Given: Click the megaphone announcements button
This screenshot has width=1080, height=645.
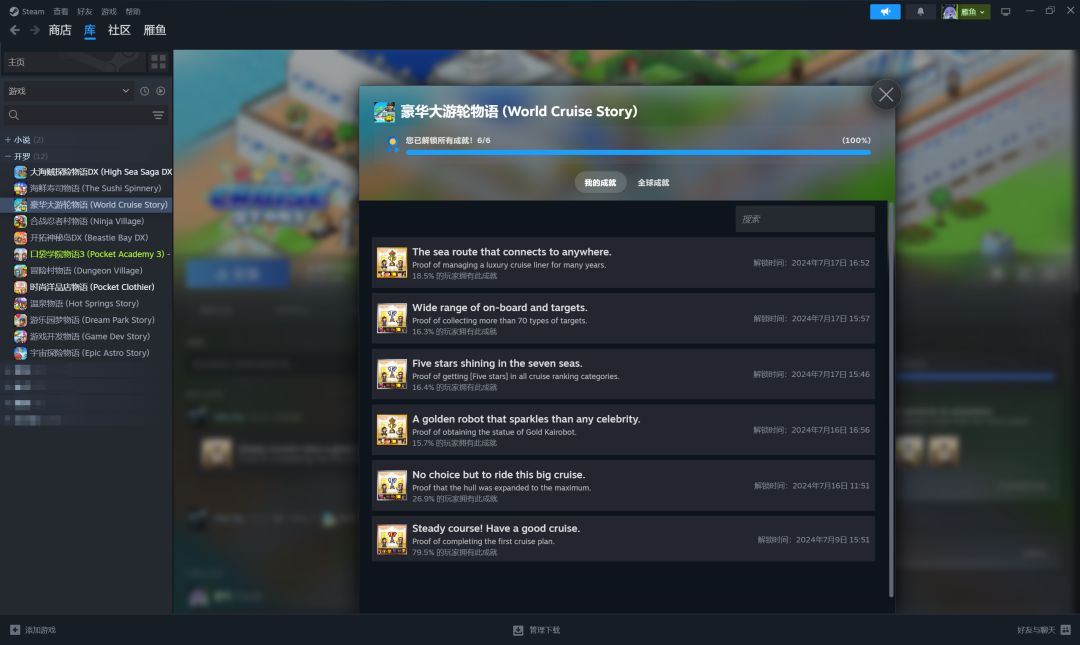Looking at the screenshot, I should pos(885,12).
